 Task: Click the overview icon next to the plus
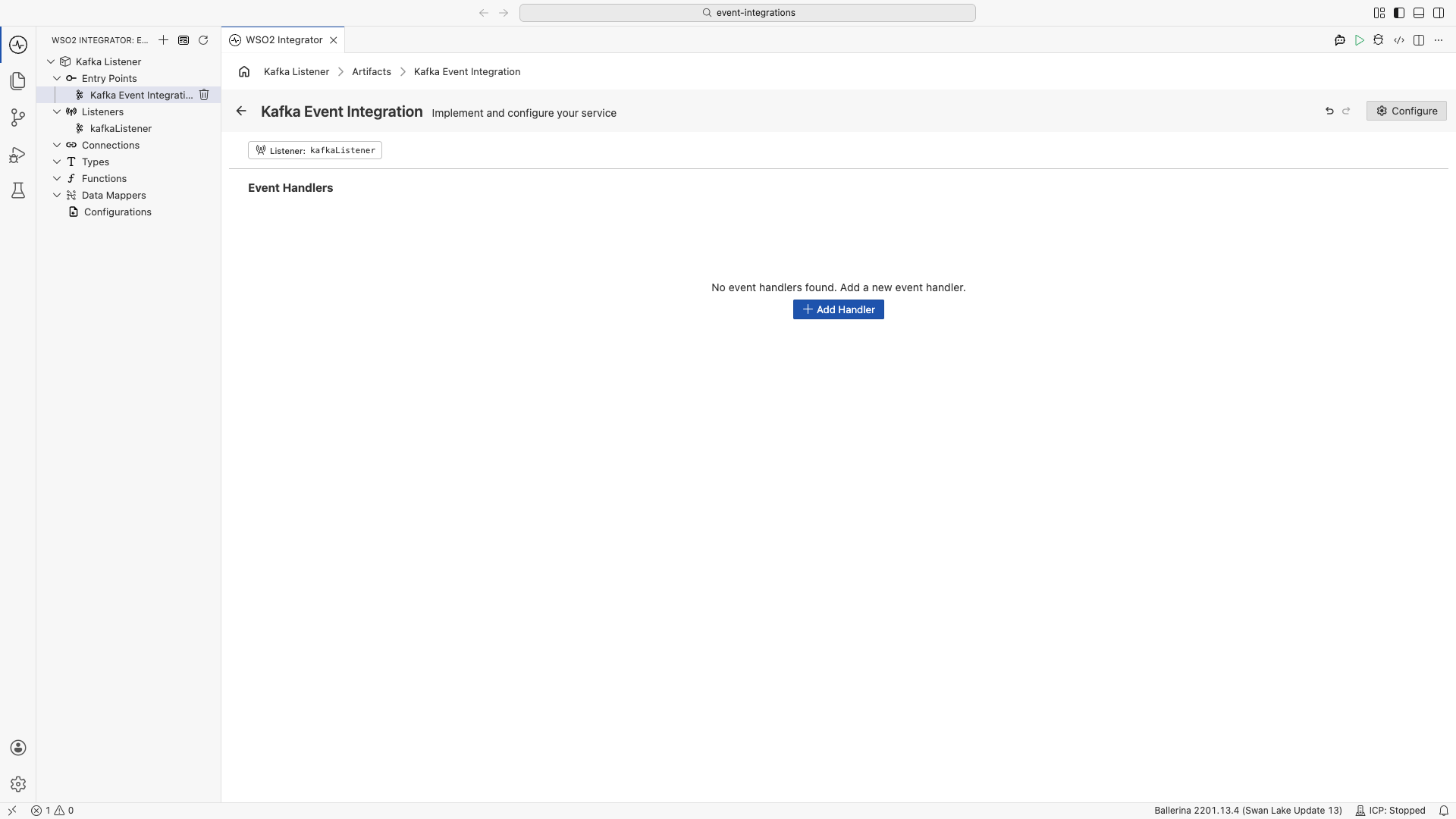click(184, 40)
